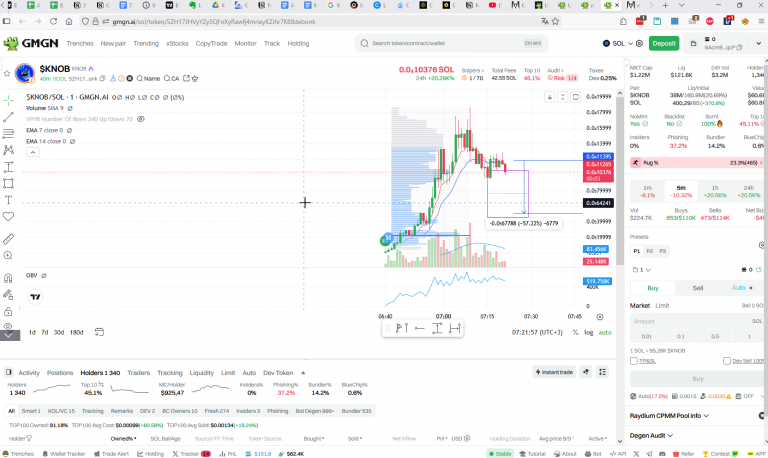Click the token search field
Screen dimensions: 768x458
click(x=451, y=44)
